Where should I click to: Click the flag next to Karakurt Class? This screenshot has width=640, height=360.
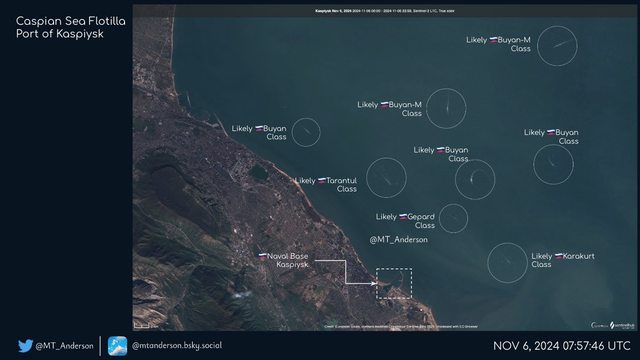(558, 256)
